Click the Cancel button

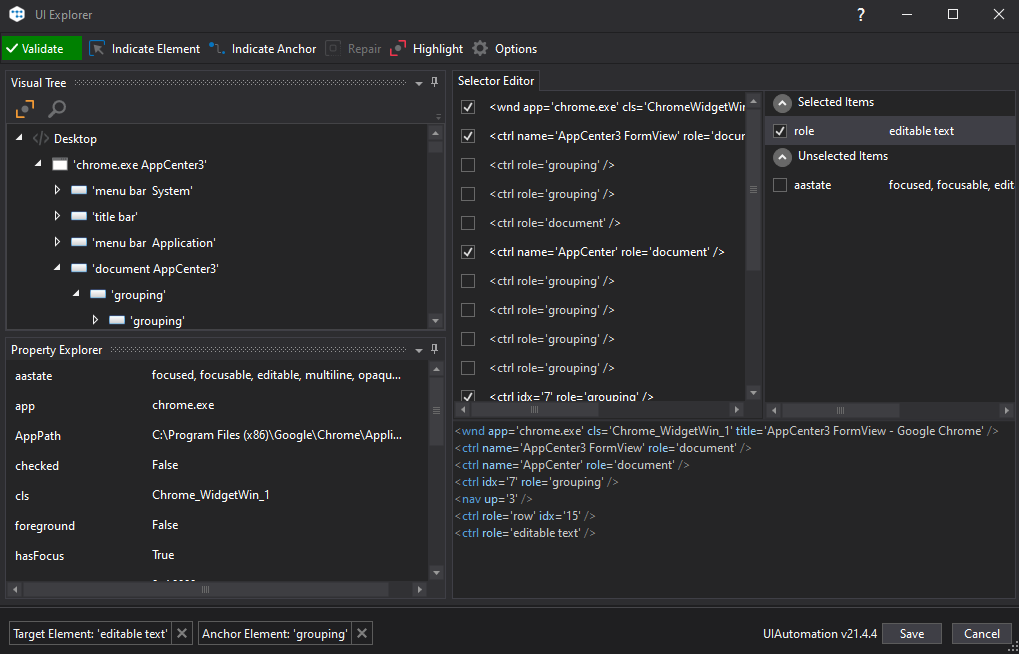pyautogui.click(x=981, y=633)
